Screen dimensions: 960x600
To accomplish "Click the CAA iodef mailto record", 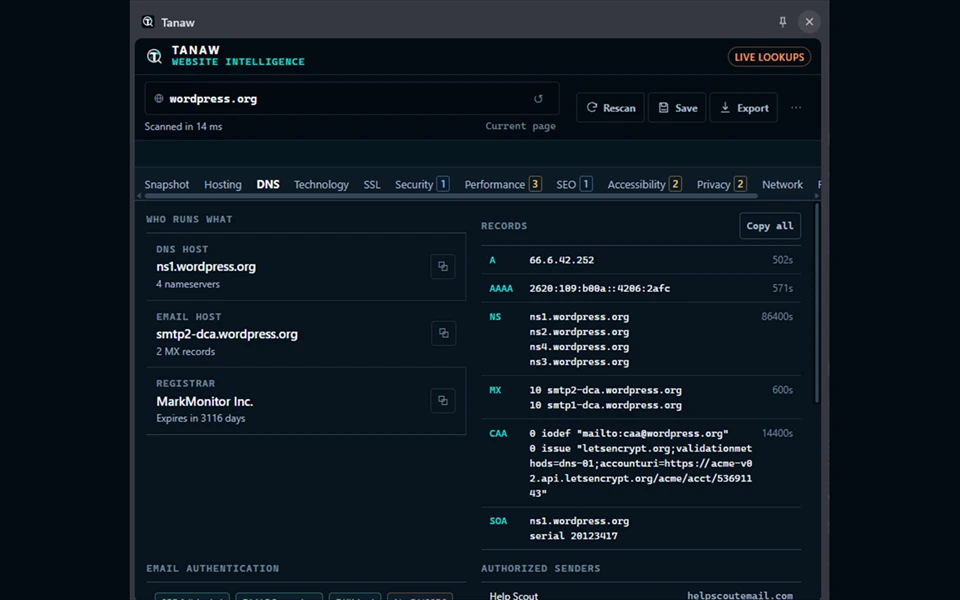I will 629,433.
